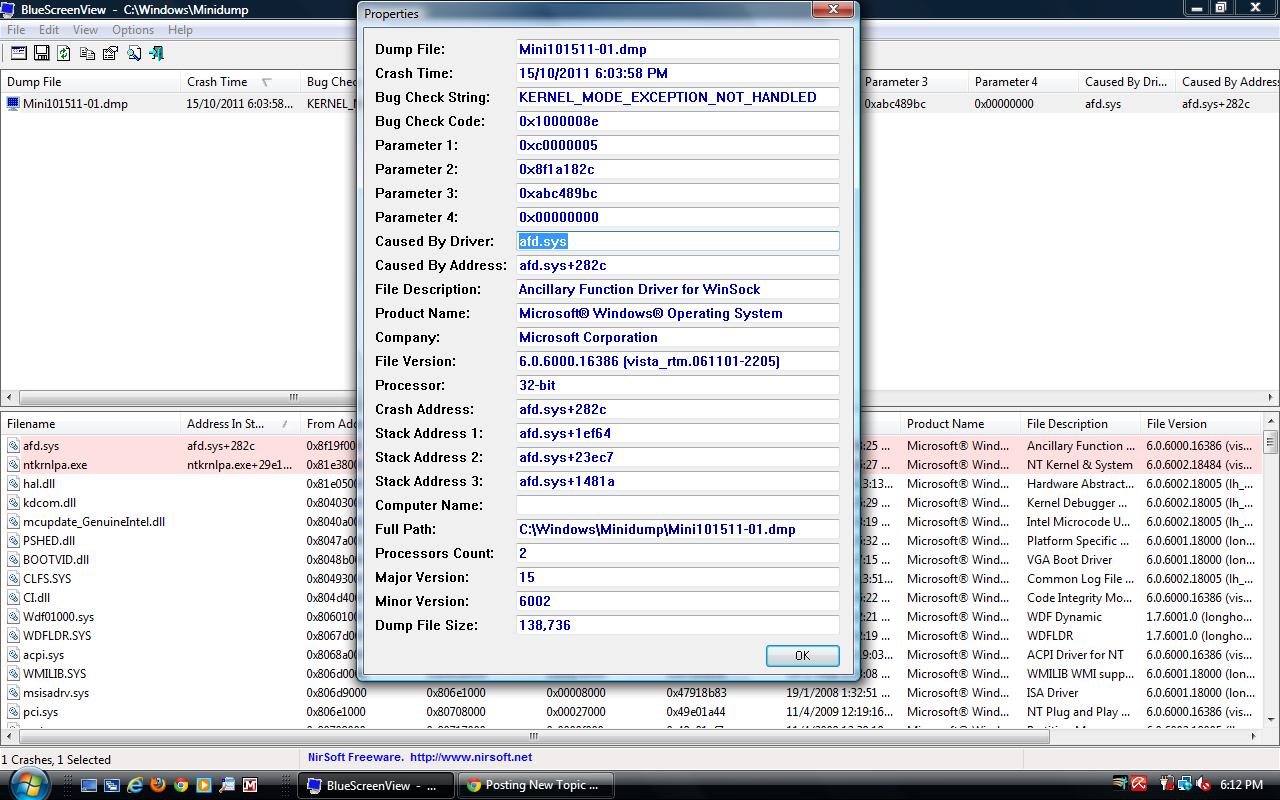Click the empty Computer Name field
Screen dimensions: 1280x800
point(677,505)
